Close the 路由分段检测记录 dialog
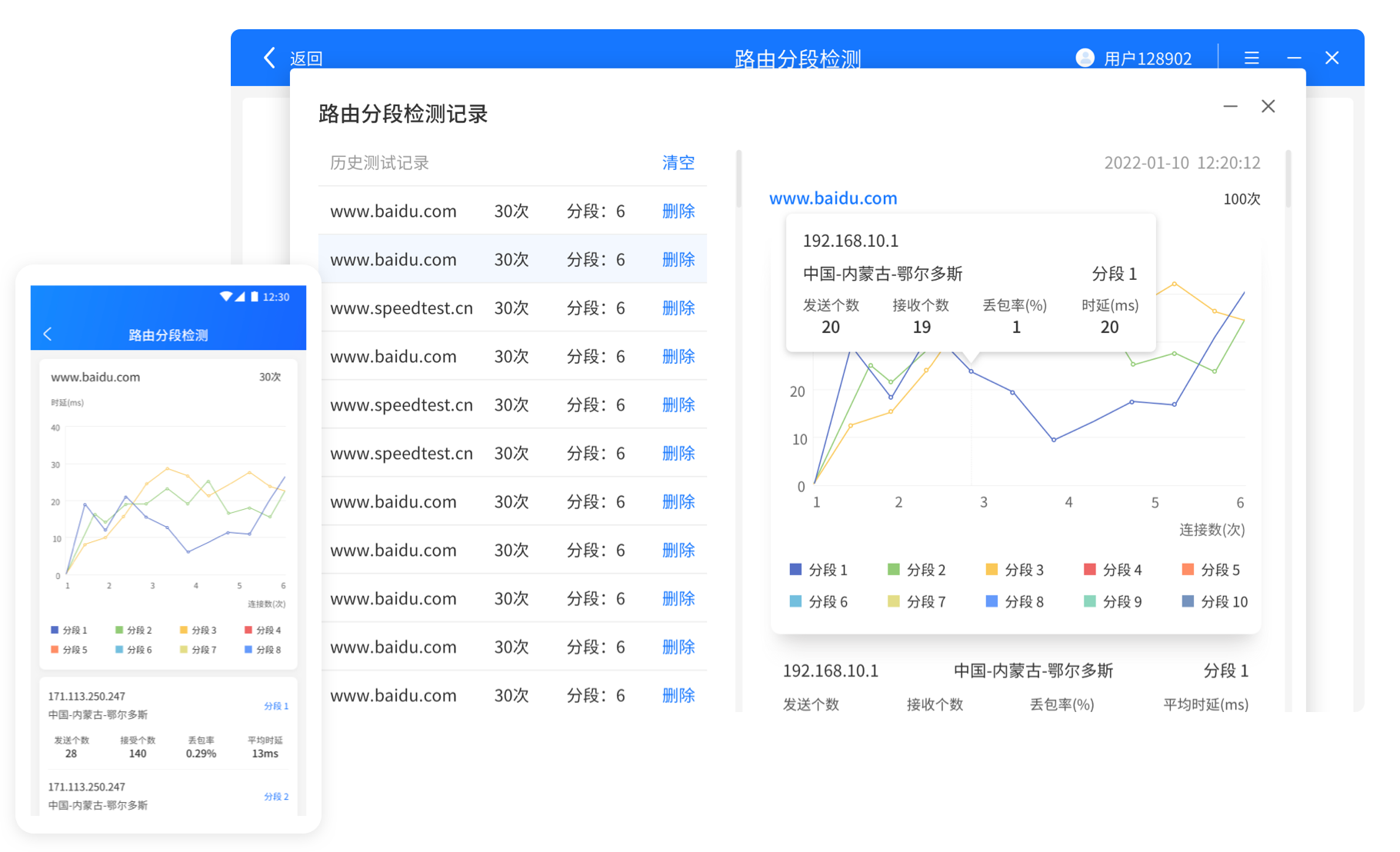 (1268, 106)
